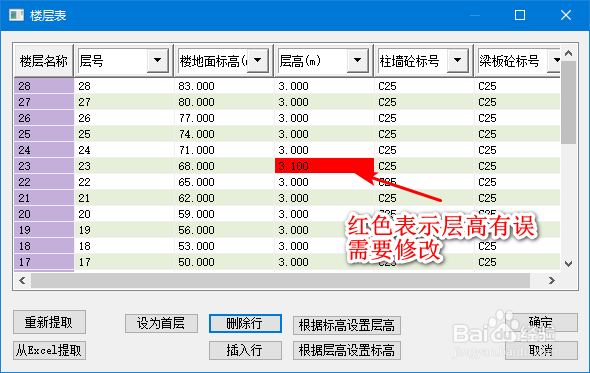Click the 重新提取 button
This screenshot has width=590, height=373.
click(x=49, y=322)
